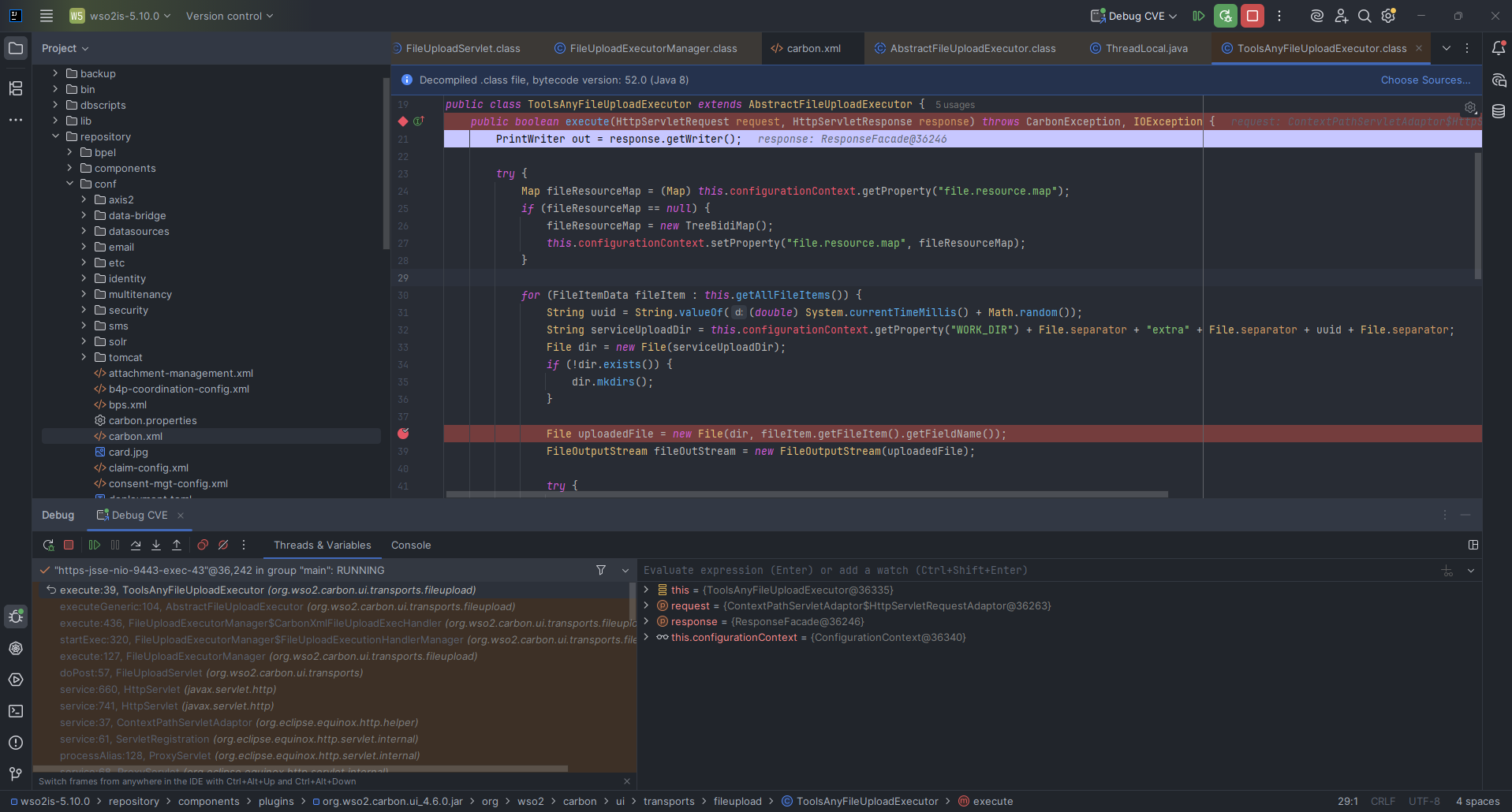Open Terminal tool window
Viewport: 1512px width, 812px height.
(16, 711)
